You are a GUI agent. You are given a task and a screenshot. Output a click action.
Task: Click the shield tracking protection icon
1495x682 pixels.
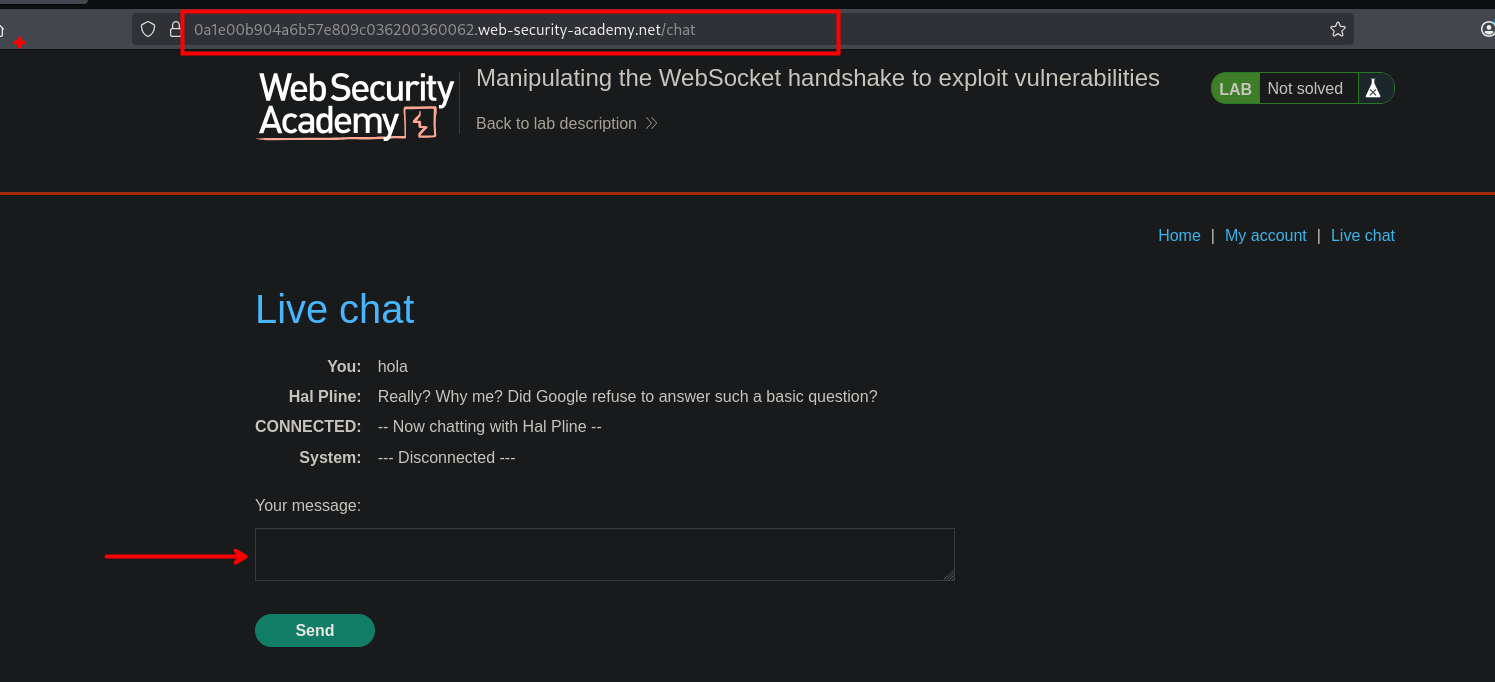click(148, 29)
